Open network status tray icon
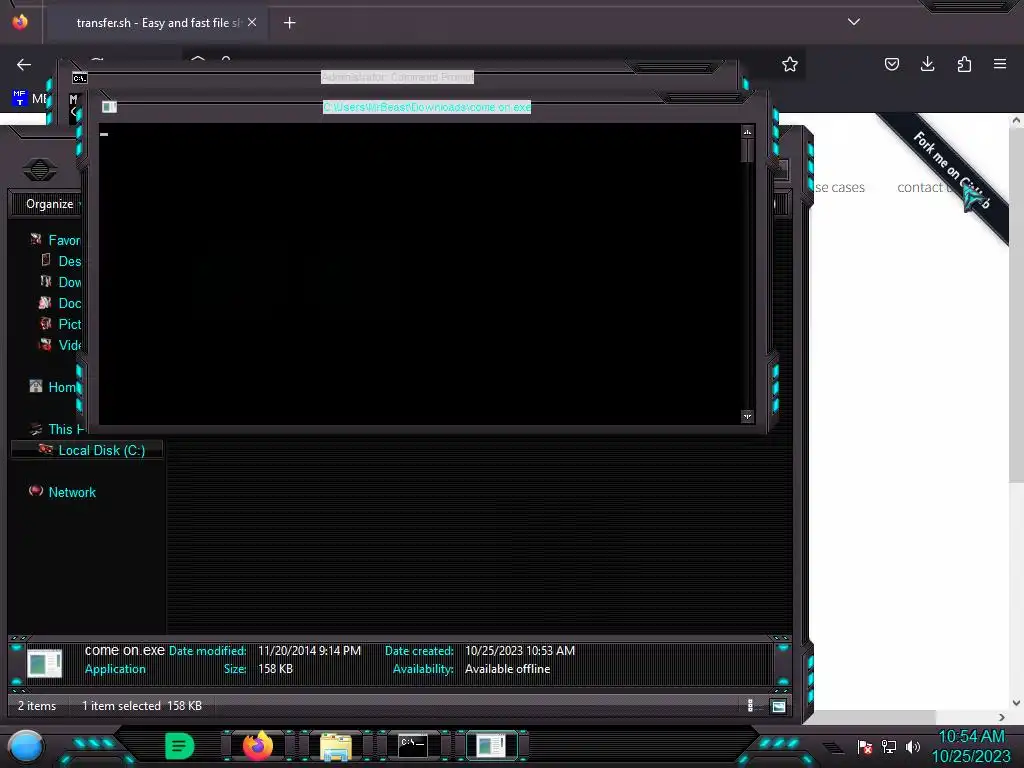 point(888,746)
